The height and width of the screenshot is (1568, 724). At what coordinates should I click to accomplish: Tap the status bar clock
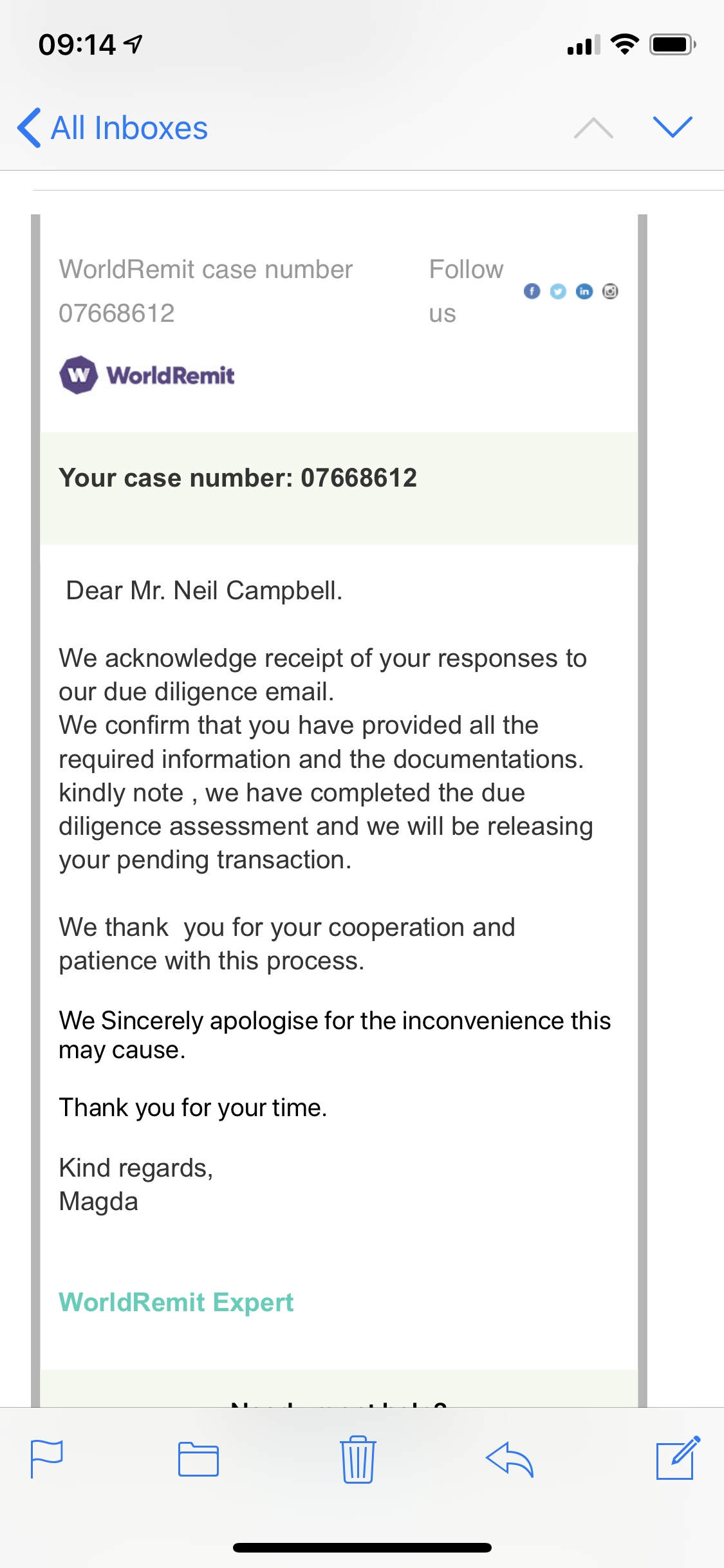(77, 45)
